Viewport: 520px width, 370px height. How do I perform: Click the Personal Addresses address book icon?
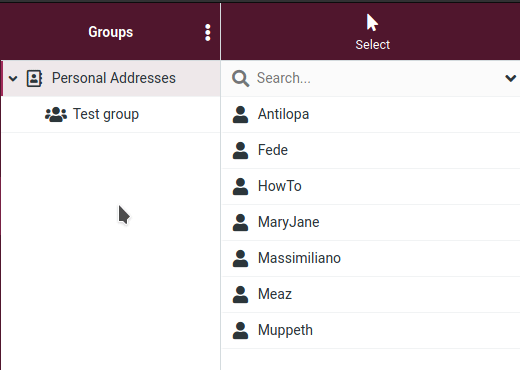34,79
